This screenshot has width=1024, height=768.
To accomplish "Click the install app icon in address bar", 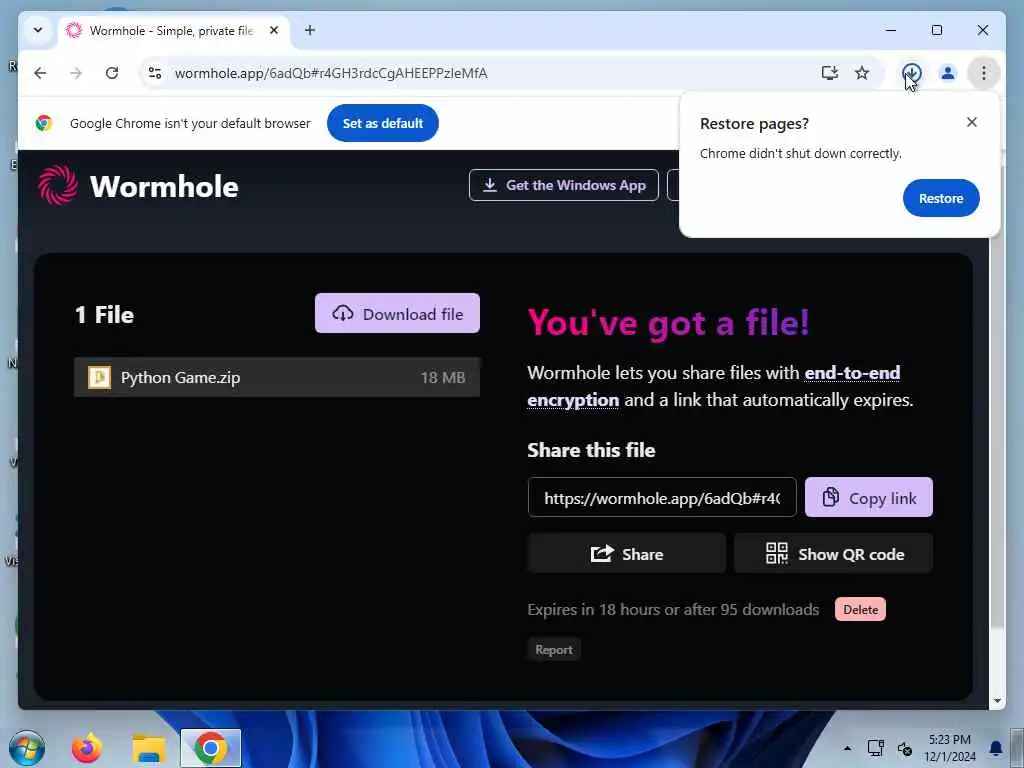I will coord(829,73).
